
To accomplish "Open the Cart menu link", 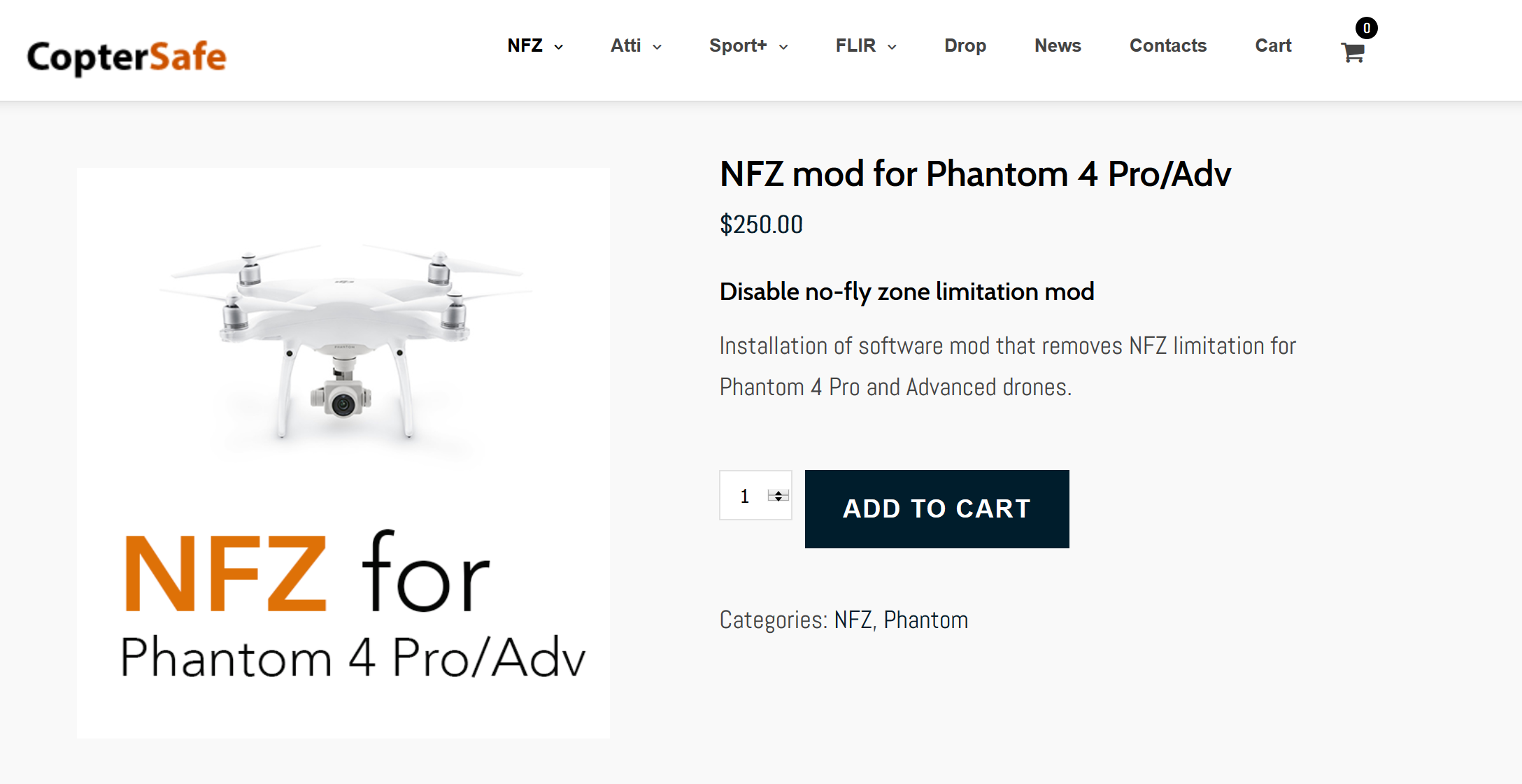I will (x=1273, y=45).
